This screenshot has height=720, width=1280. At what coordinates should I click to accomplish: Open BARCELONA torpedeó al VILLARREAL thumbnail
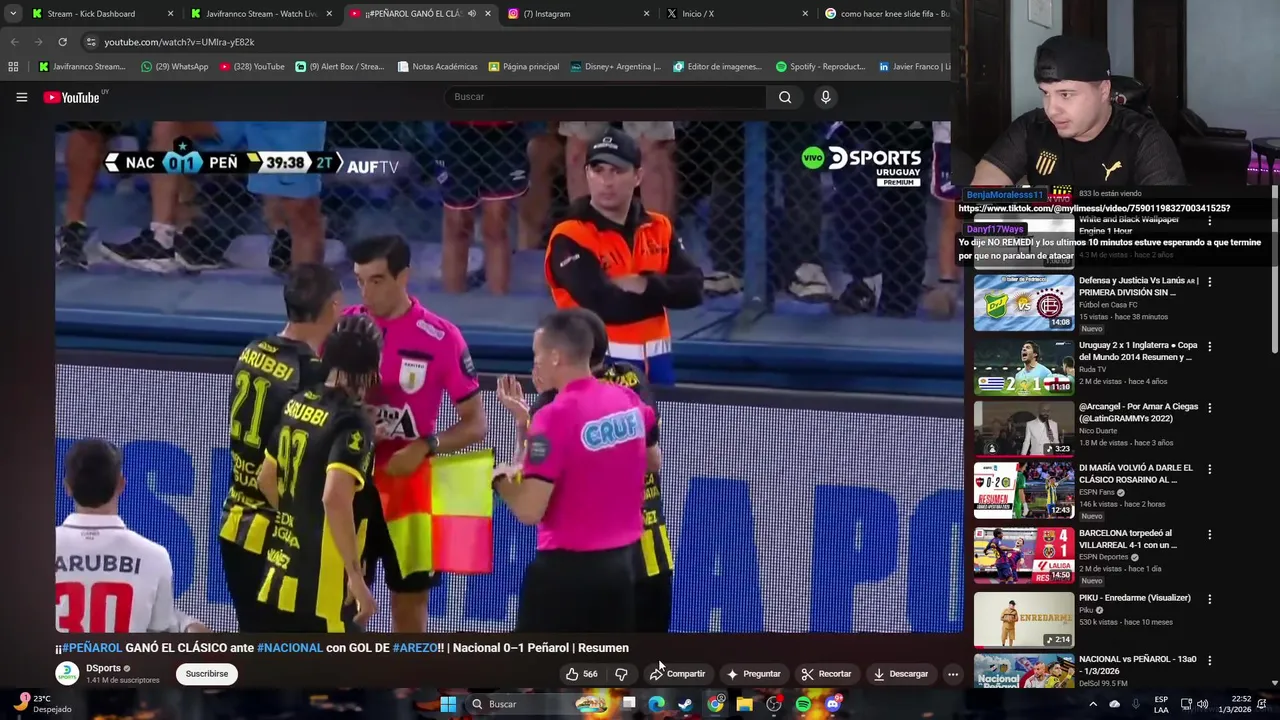[1024, 555]
